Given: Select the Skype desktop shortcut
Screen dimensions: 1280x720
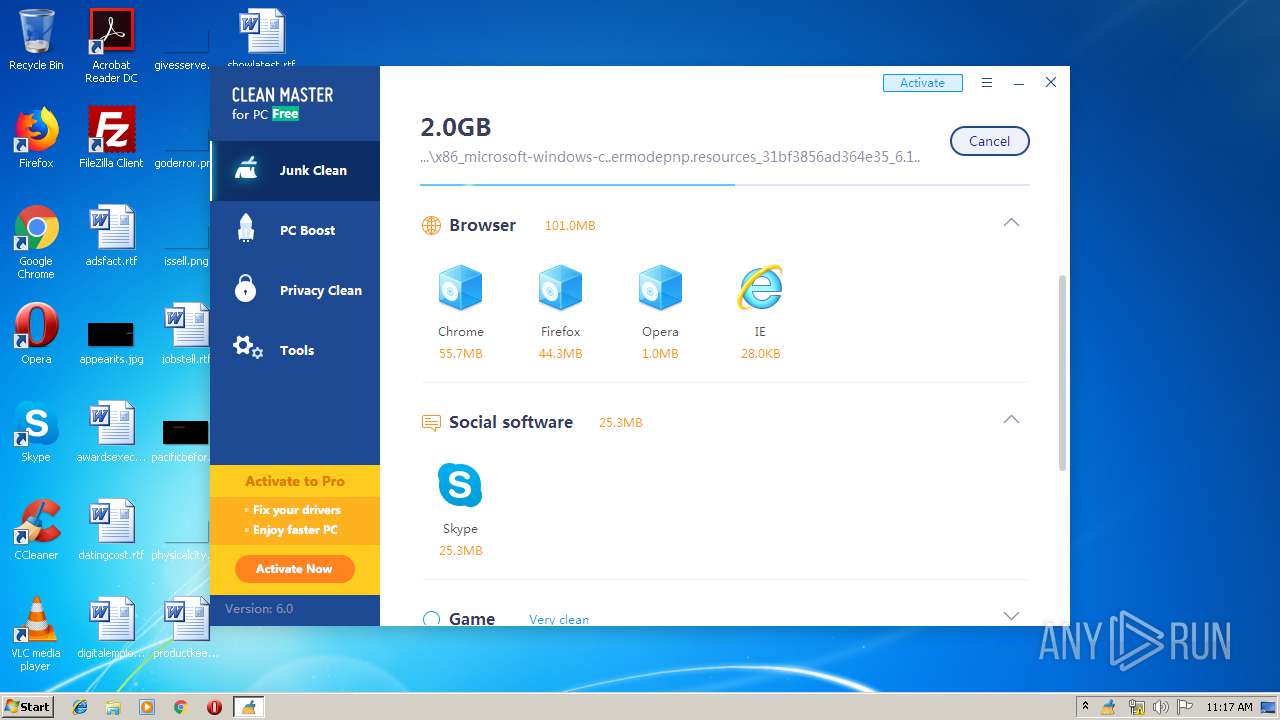Looking at the screenshot, I should (x=36, y=432).
